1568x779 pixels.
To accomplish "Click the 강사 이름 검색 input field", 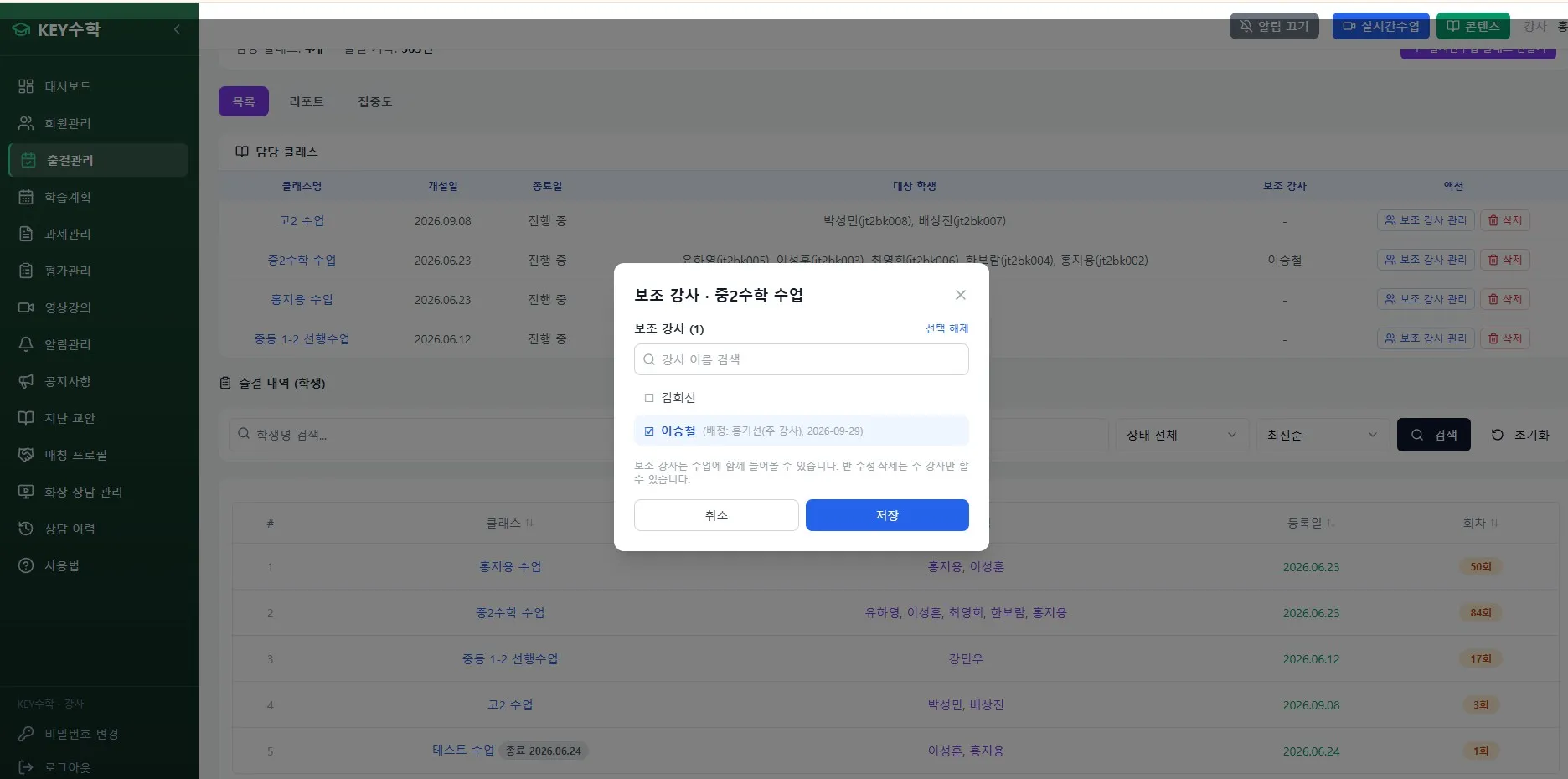I will 802,359.
